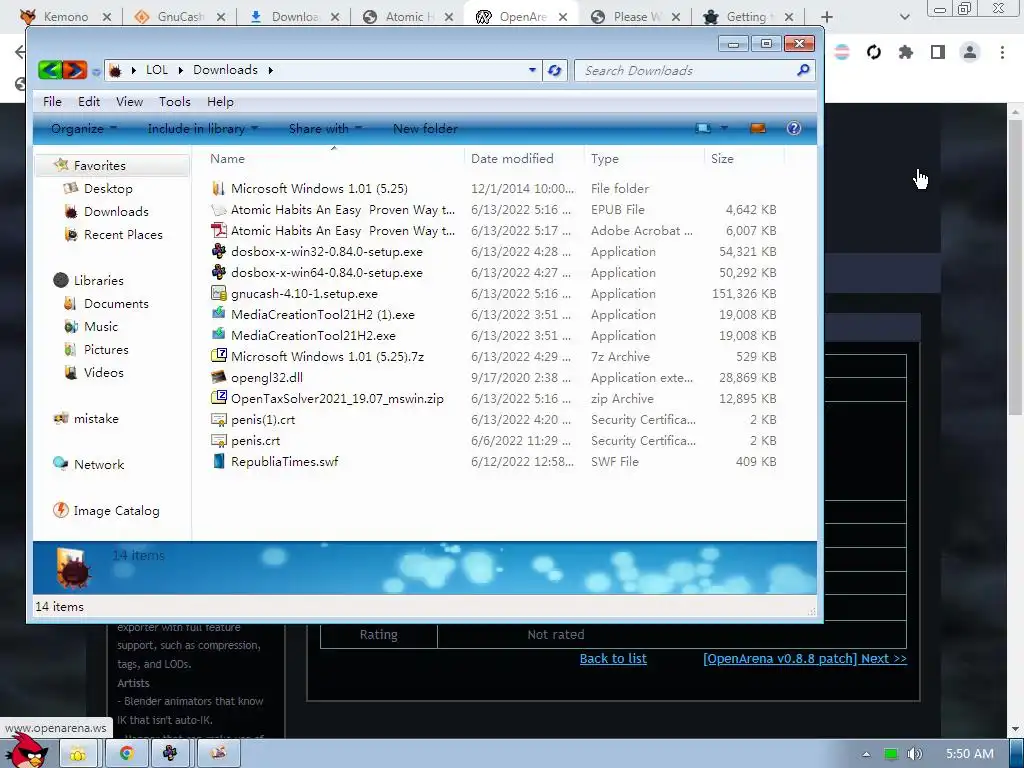Image resolution: width=1024 pixels, height=768 pixels.
Task: Switch to the GnuCash browser tab
Action: [x=179, y=17]
